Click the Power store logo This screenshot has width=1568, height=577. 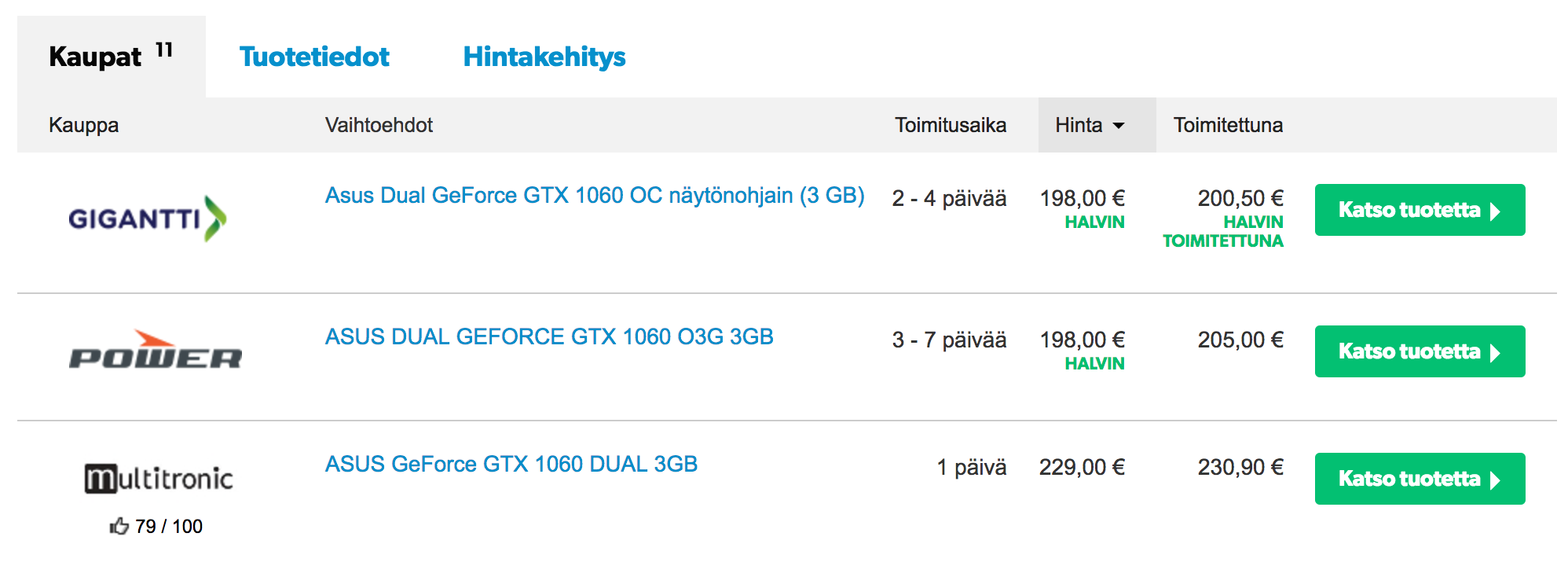click(156, 350)
